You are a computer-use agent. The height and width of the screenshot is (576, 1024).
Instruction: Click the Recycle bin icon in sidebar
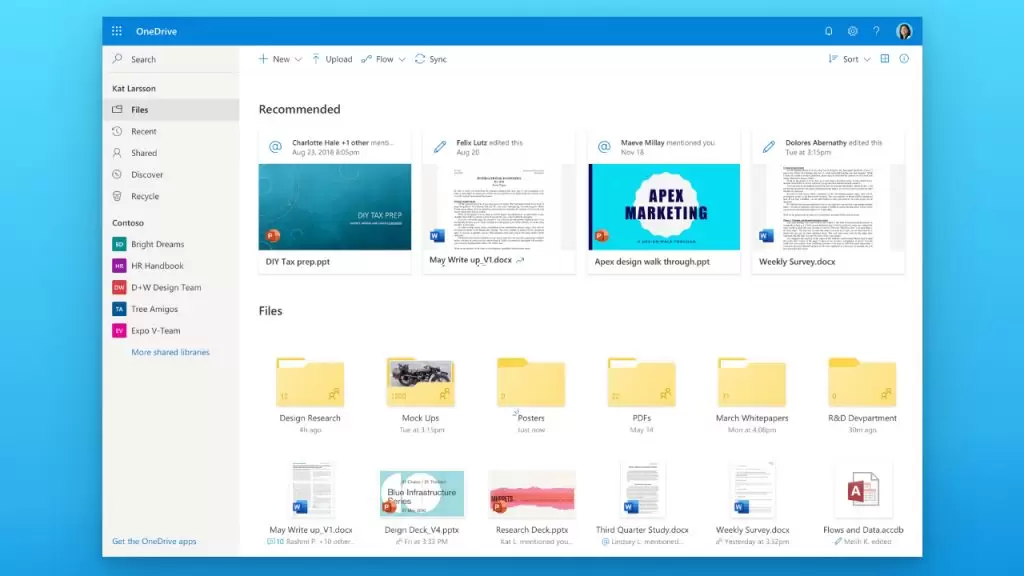click(x=118, y=196)
